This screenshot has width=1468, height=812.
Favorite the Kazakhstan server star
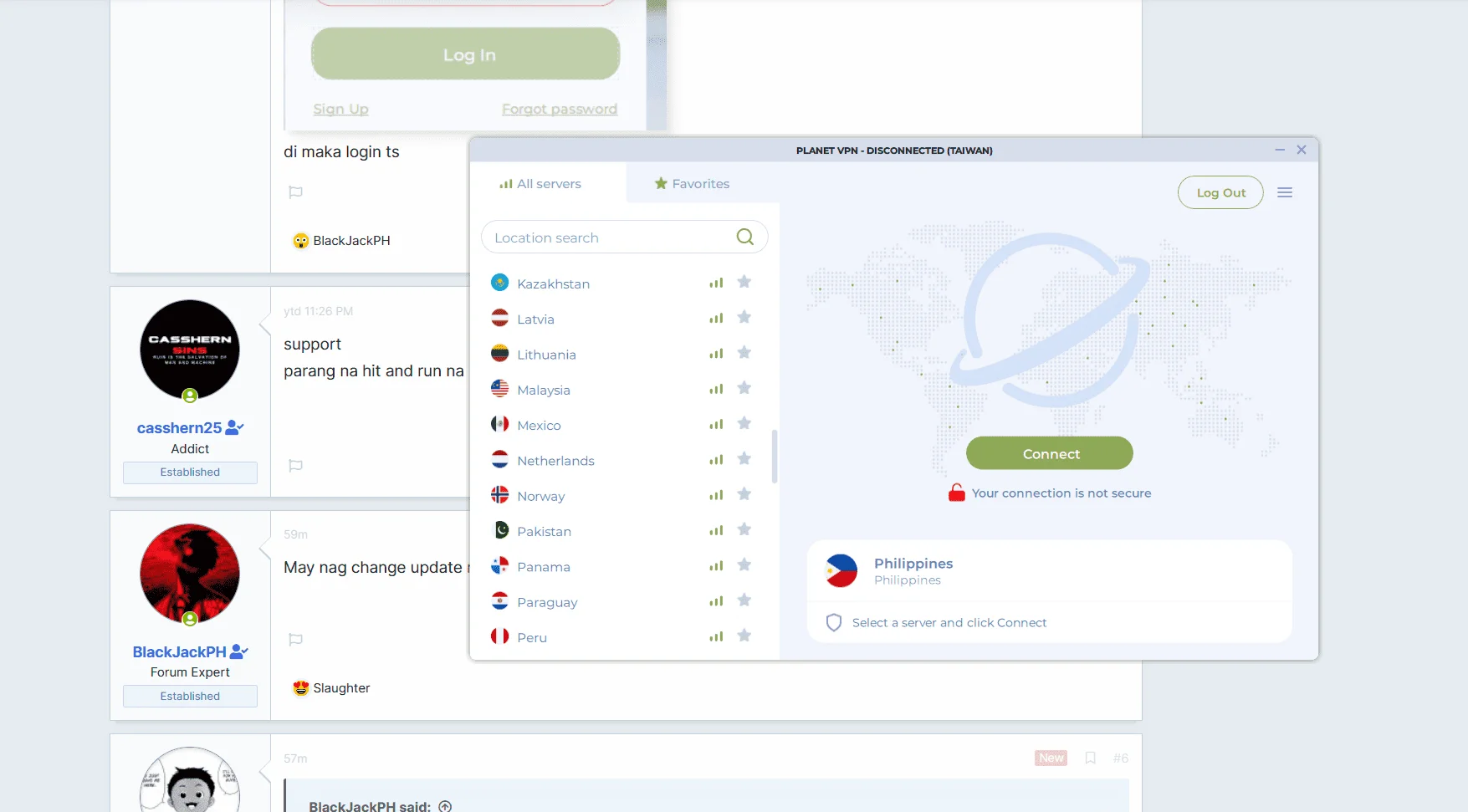(744, 282)
